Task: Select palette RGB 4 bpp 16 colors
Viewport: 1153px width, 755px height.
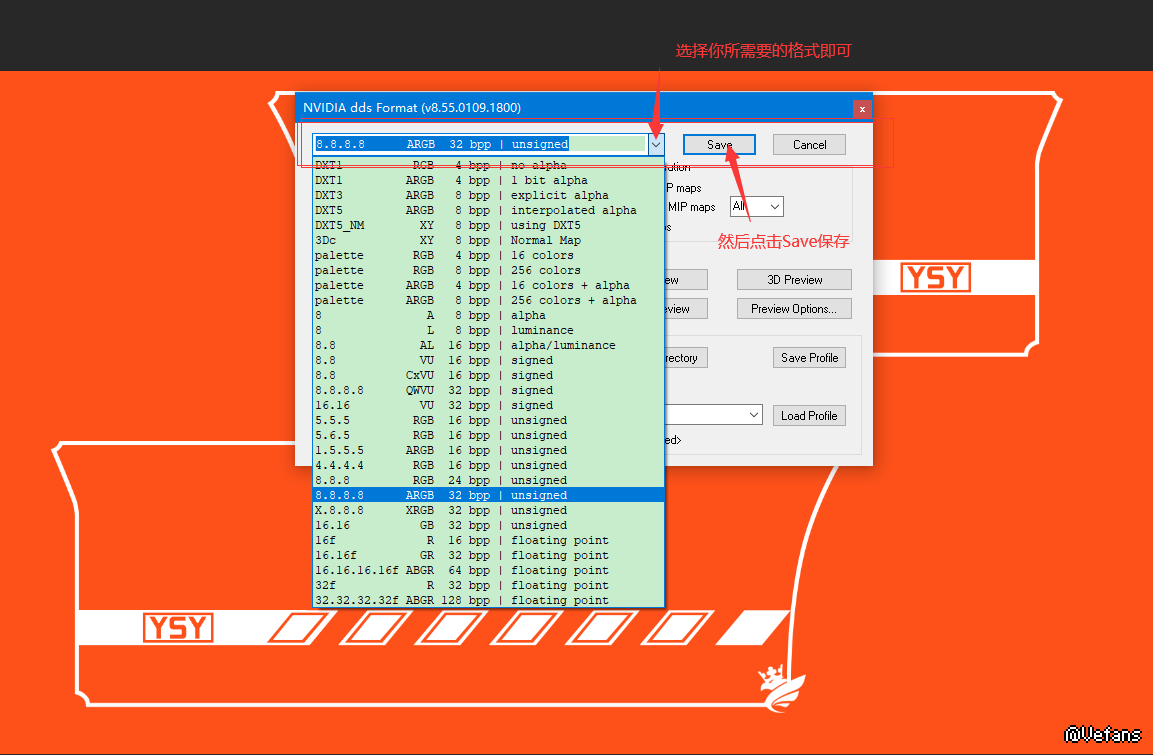Action: tap(489, 255)
